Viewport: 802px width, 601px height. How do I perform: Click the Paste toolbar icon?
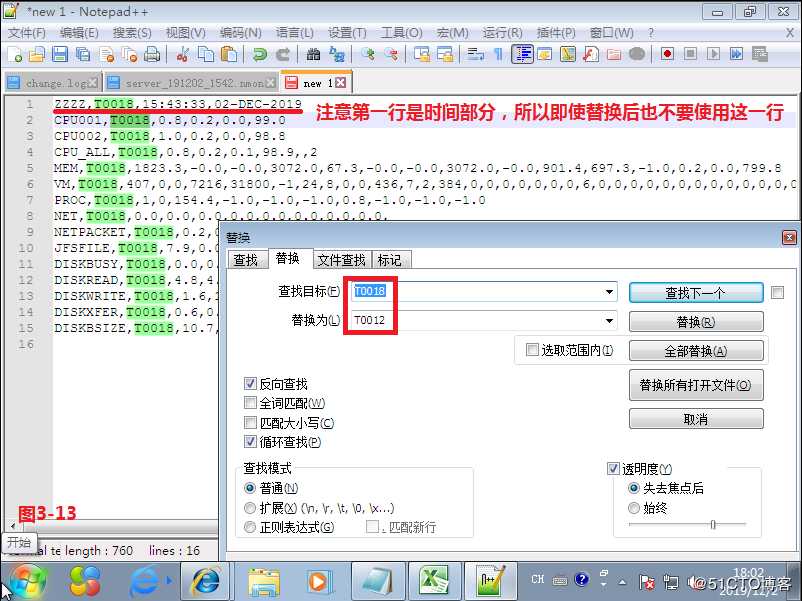point(229,54)
